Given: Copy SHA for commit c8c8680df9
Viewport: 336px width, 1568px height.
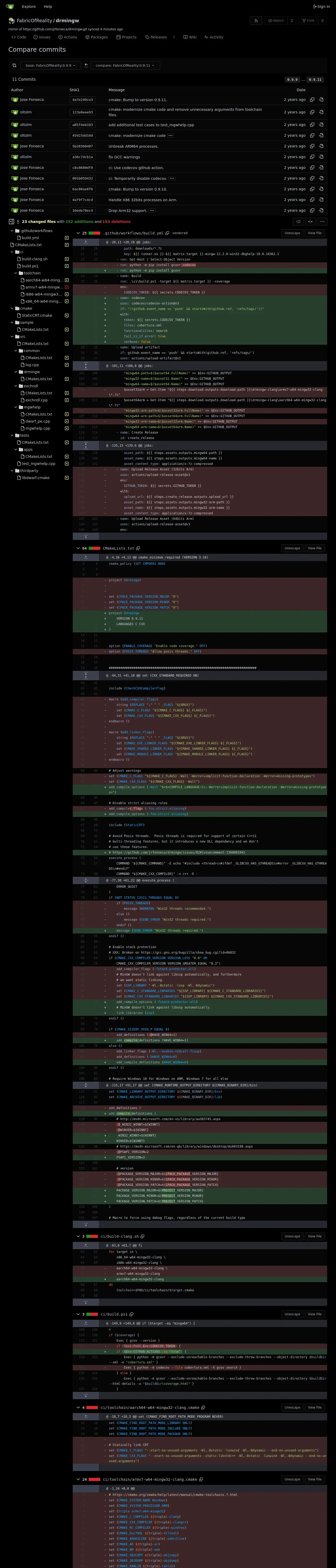Looking at the screenshot, I should pyautogui.click(x=312, y=168).
